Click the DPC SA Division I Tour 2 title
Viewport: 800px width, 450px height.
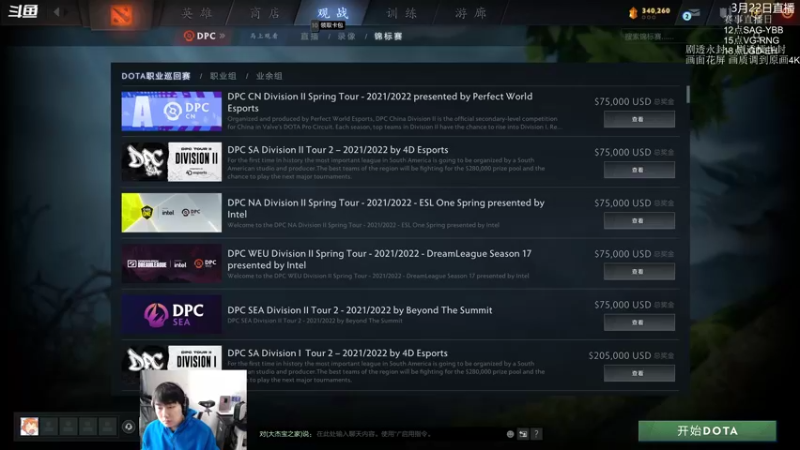coord(337,353)
